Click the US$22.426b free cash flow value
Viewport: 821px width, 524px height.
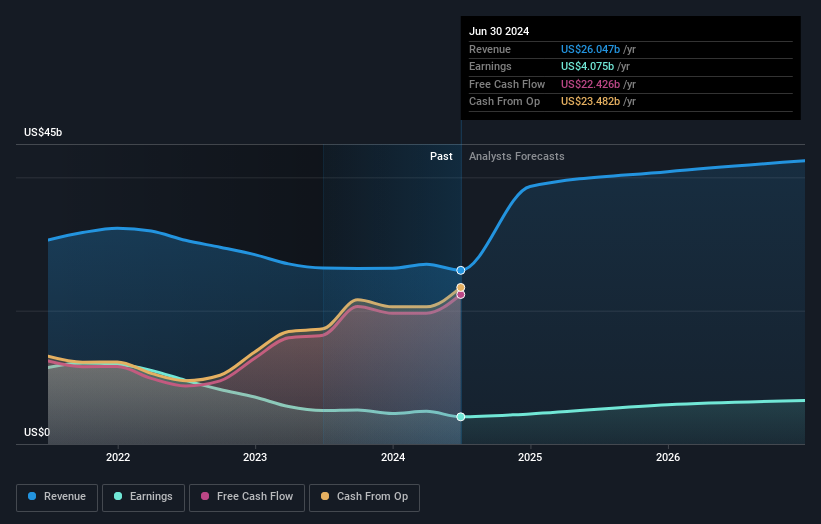pos(591,84)
